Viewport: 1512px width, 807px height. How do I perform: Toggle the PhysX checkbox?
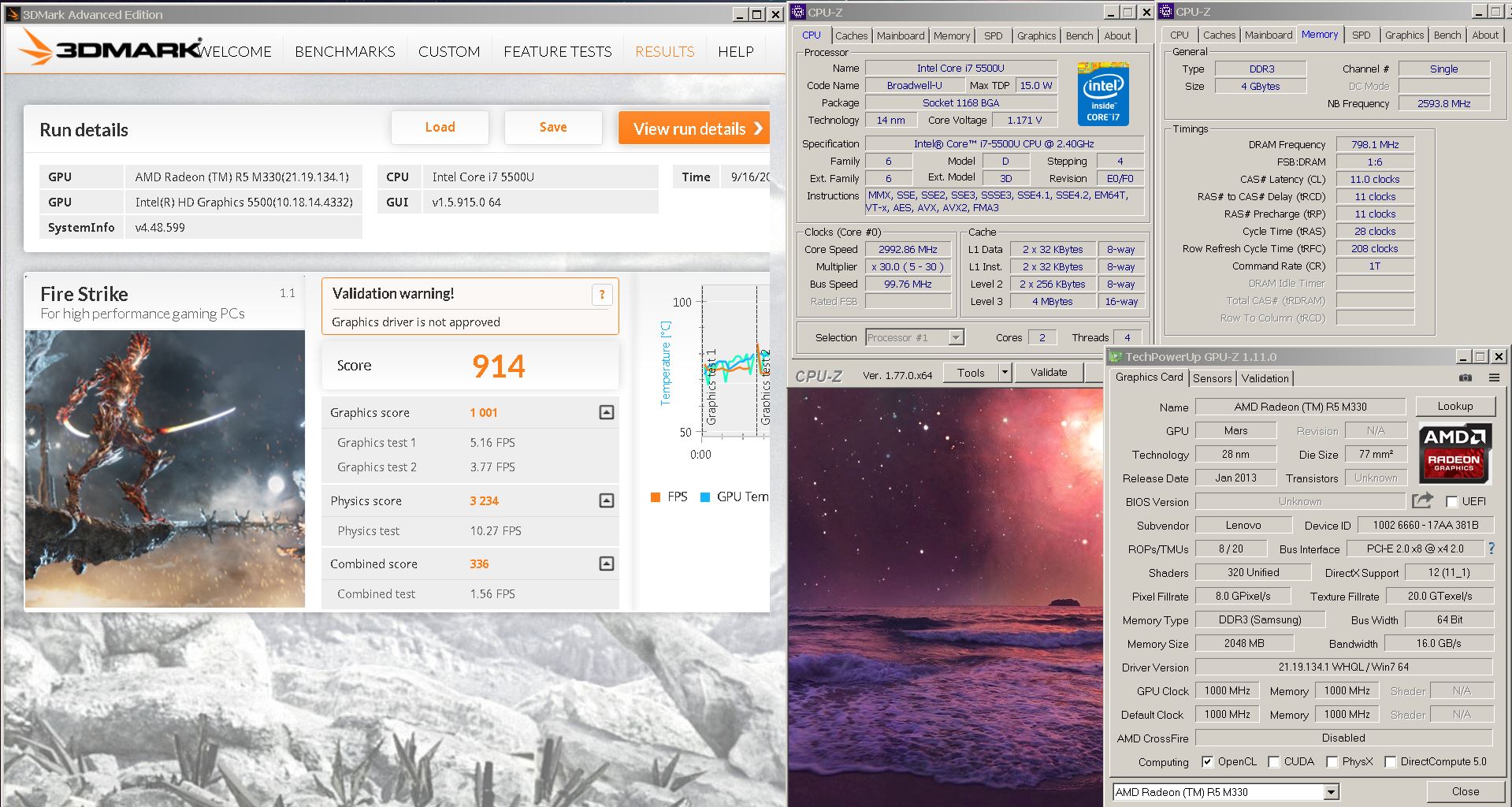[1332, 761]
